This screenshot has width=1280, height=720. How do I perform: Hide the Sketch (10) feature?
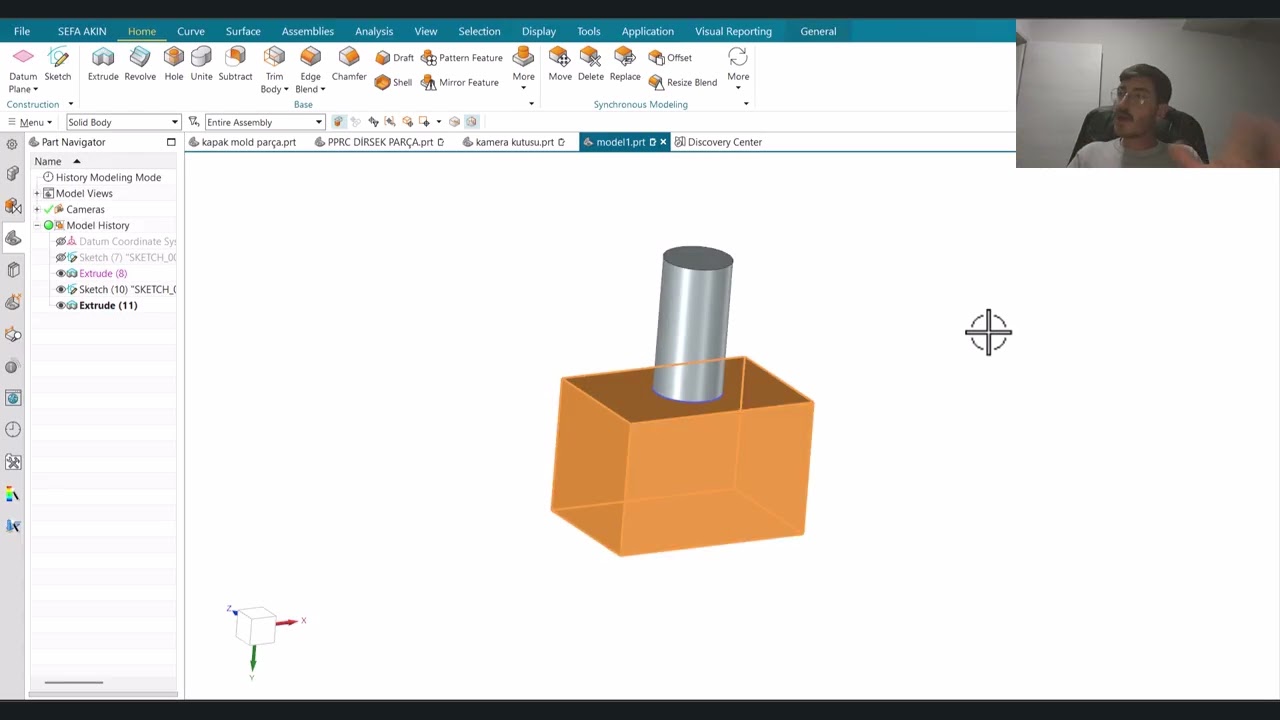pyautogui.click(x=61, y=289)
